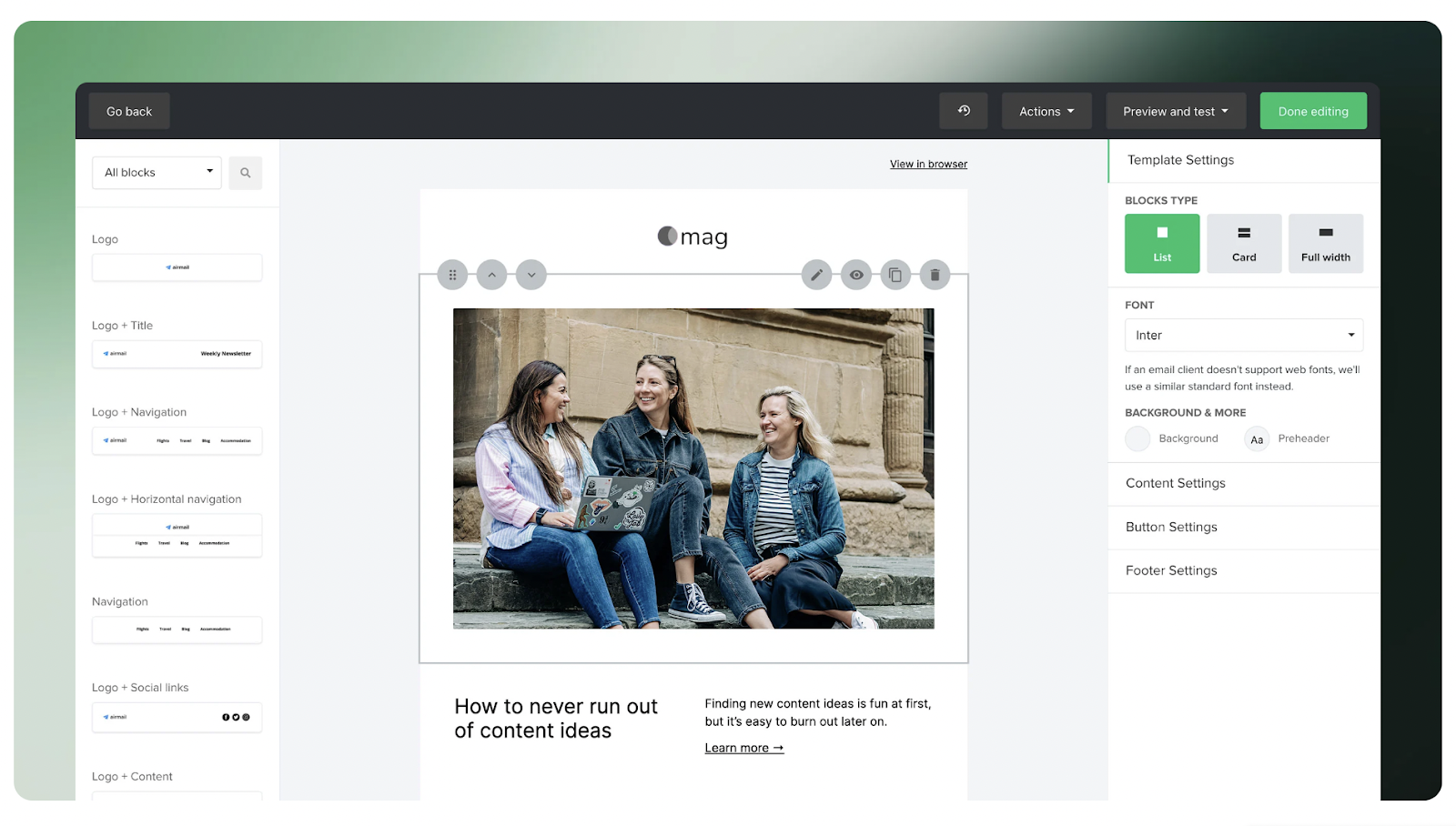The width and height of the screenshot is (1456, 826).
Task: Click the 'BLOCKS TYPE' heading
Action: 1161,201
